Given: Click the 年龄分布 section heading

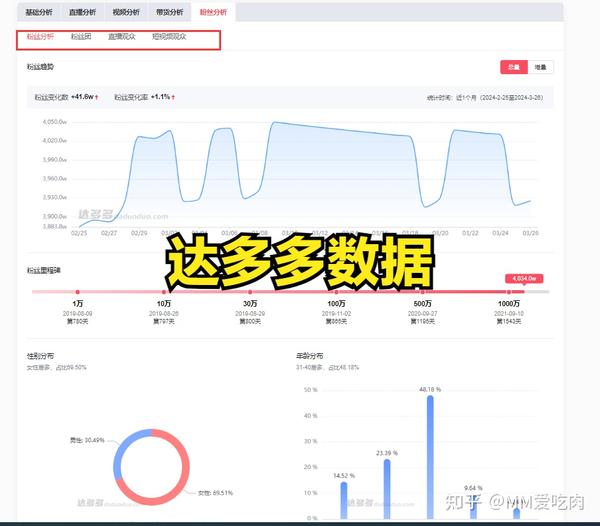Looking at the screenshot, I should tap(309, 356).
